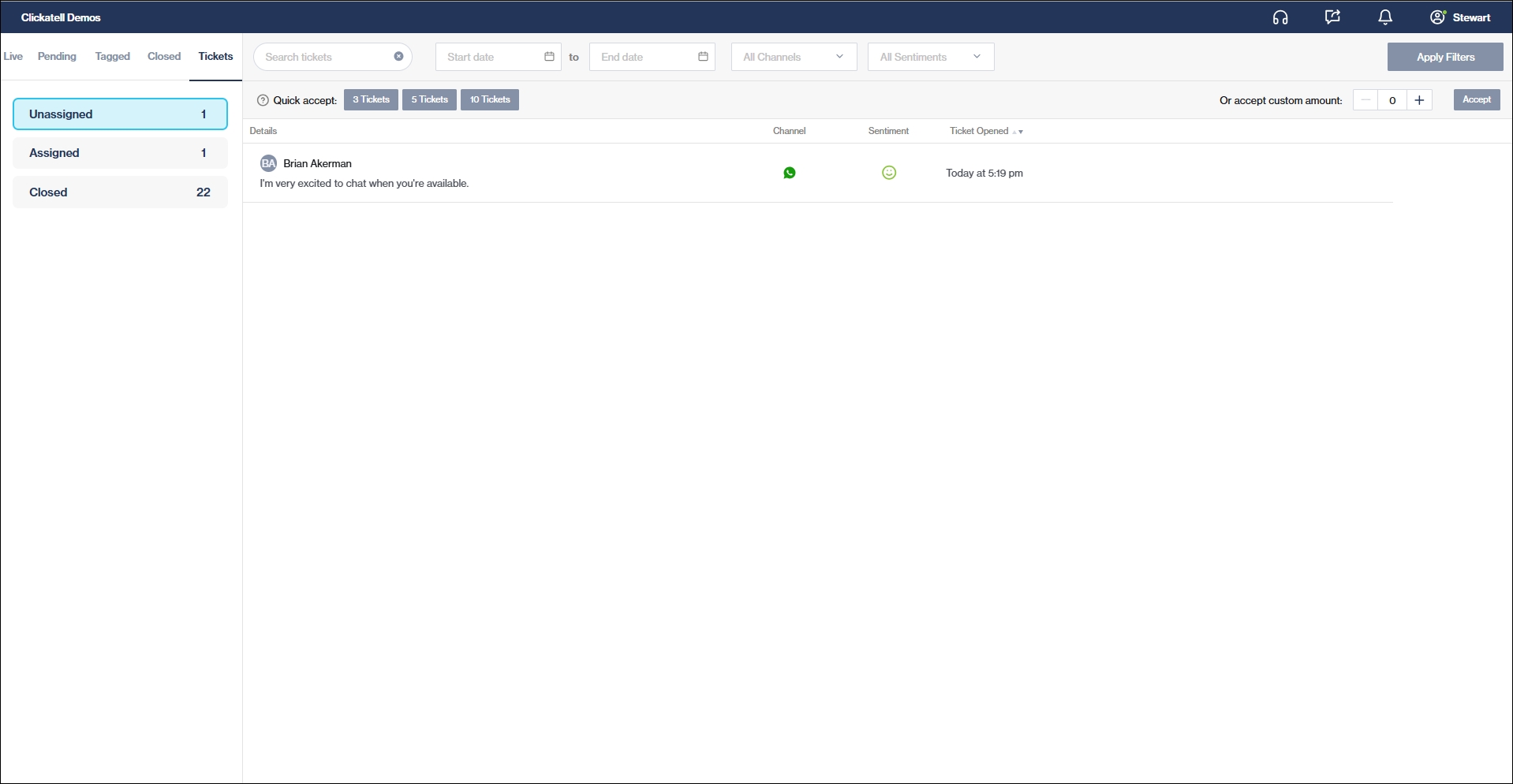The image size is (1513, 784).
Task: Open the chat share icon in header
Action: 1332,17
